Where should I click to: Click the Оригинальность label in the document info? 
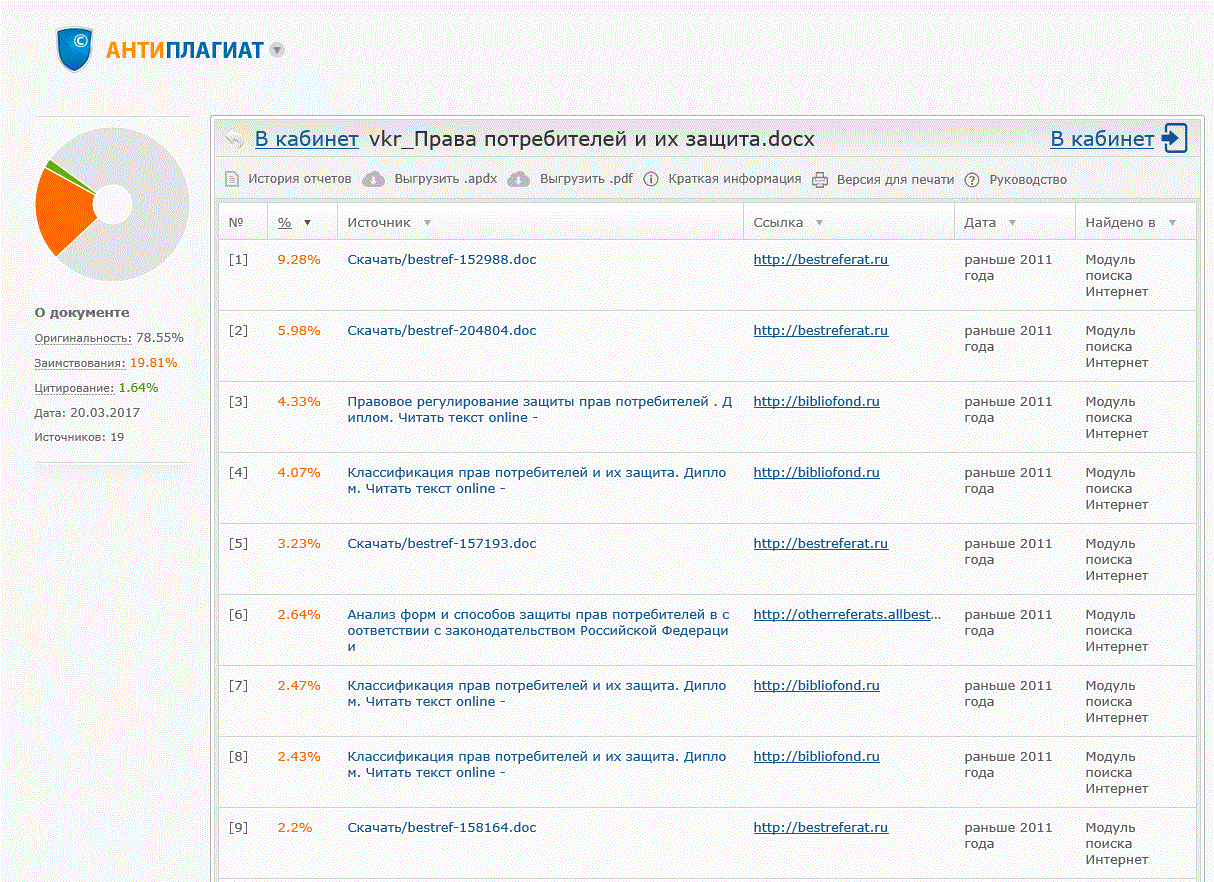(83, 338)
